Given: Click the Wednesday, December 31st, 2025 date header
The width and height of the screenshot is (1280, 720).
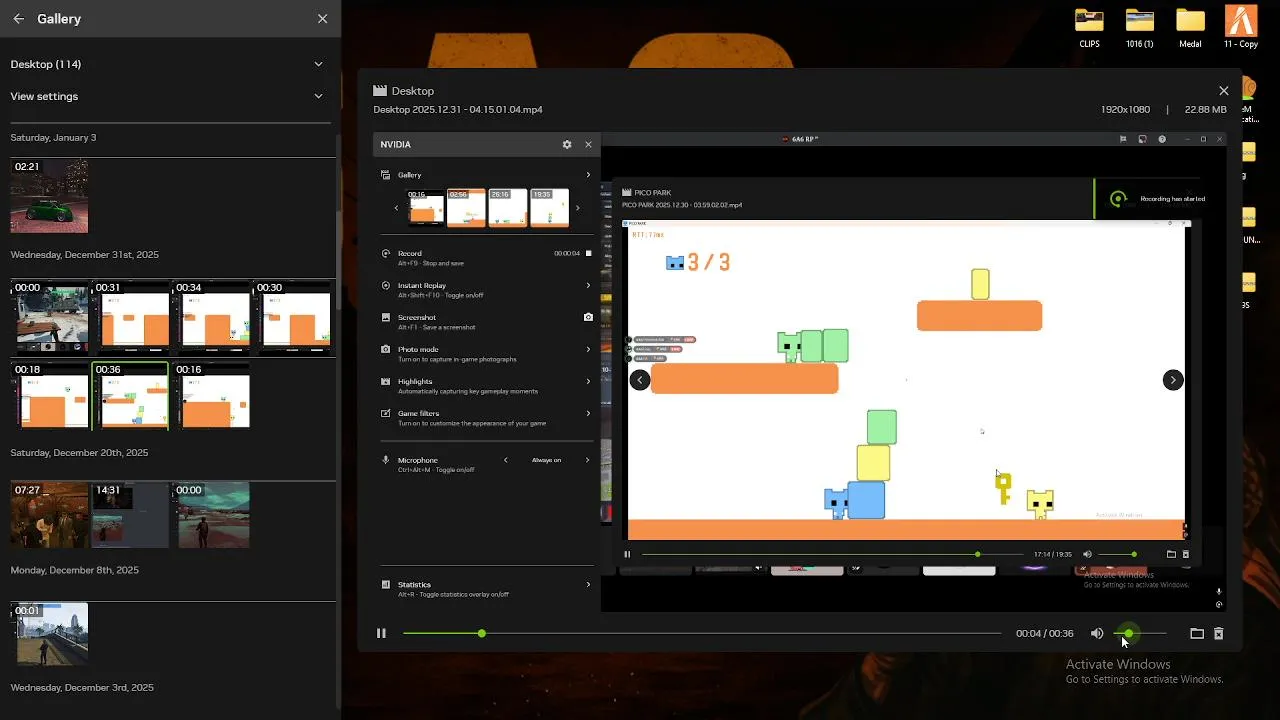Looking at the screenshot, I should tap(84, 255).
